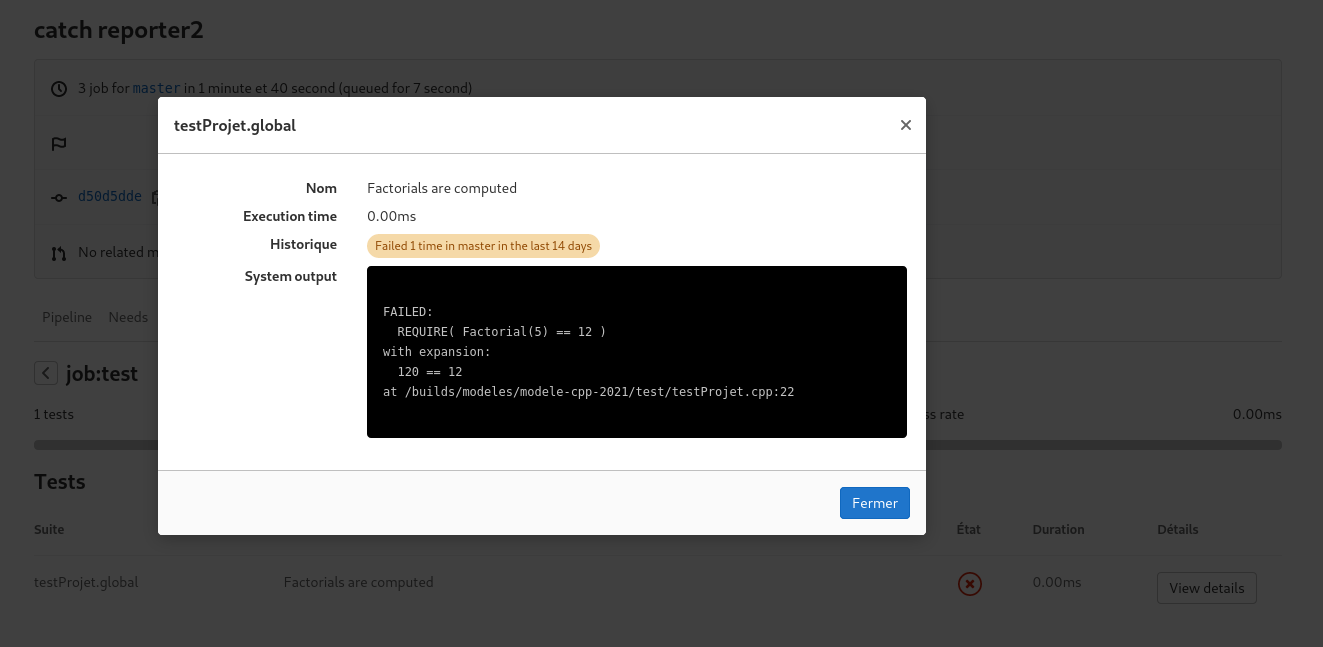Click the Détails column header
This screenshot has width=1323, height=647.
(x=1178, y=529)
